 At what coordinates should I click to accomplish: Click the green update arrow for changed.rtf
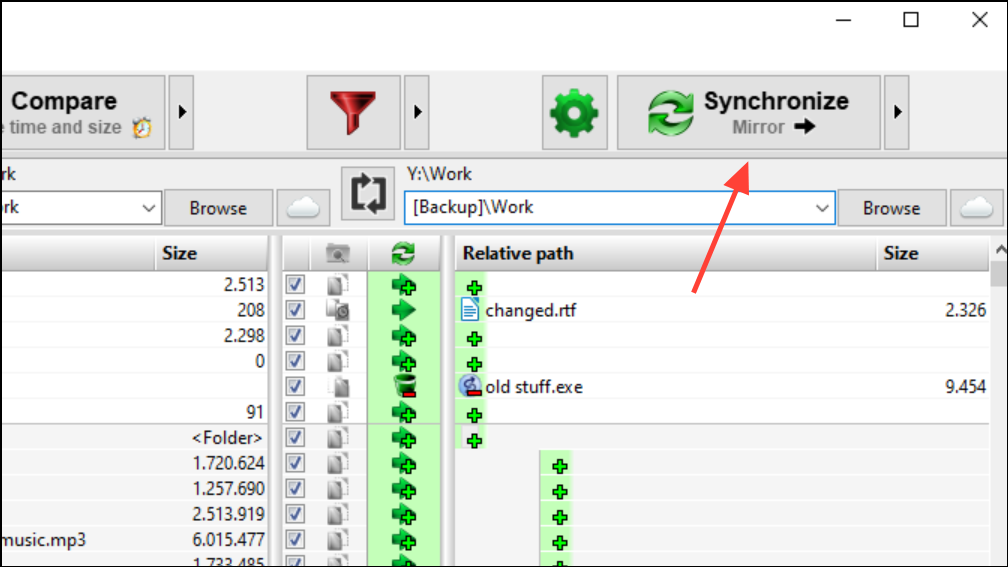tap(403, 311)
